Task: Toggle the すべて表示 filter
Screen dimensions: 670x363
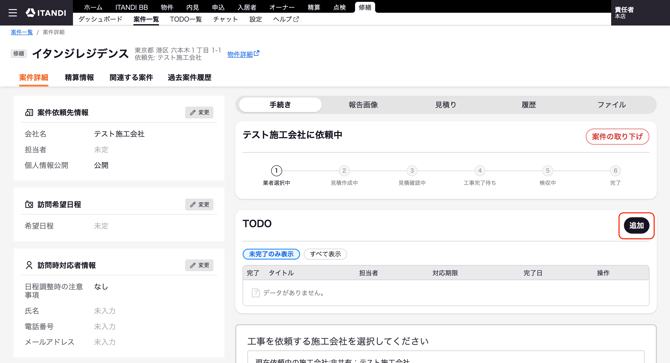Action: click(x=325, y=254)
